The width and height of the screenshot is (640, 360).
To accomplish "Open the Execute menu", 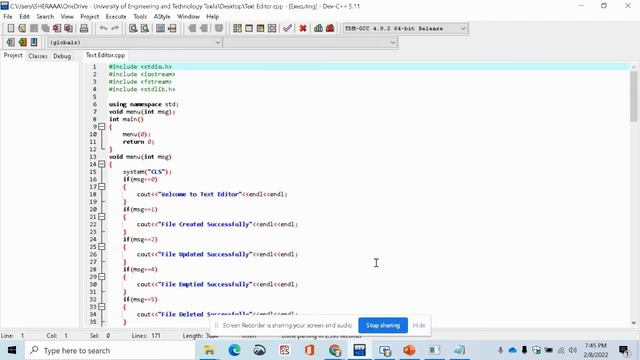I will click(116, 17).
